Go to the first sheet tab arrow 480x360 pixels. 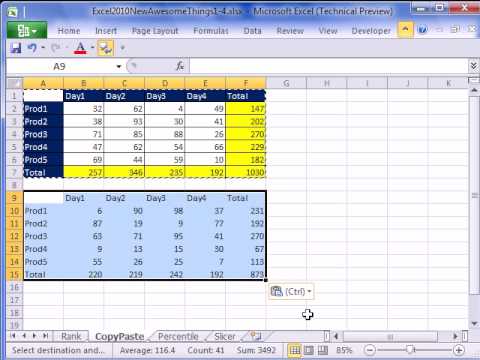pyautogui.click(x=13, y=336)
